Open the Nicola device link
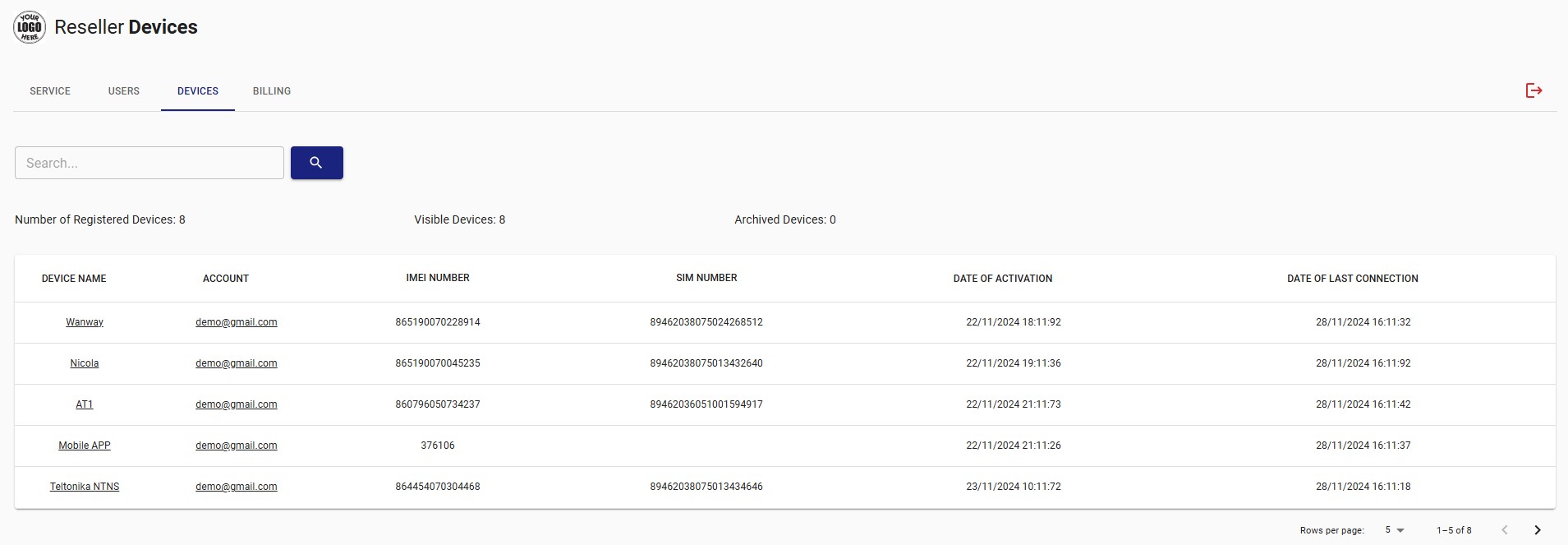Viewport: 1568px width, 545px height. pos(85,363)
